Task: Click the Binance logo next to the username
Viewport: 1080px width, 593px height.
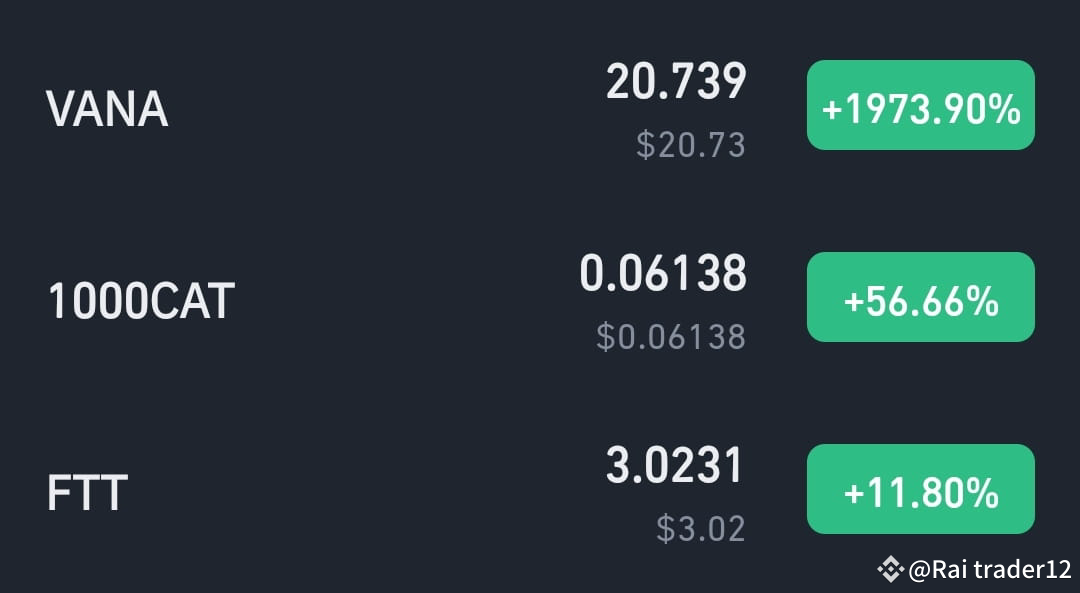Action: pyautogui.click(x=889, y=570)
